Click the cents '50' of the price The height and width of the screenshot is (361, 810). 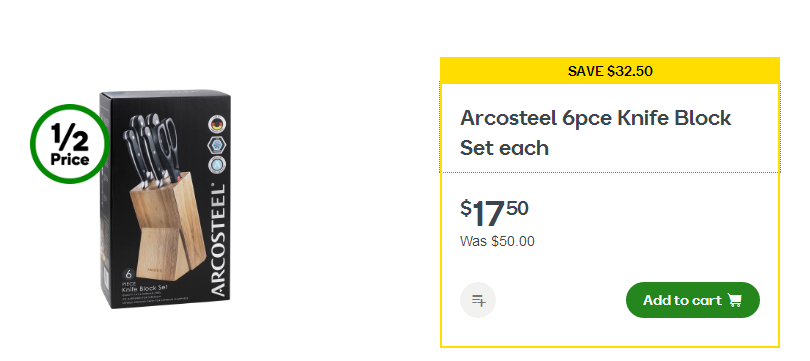click(518, 208)
